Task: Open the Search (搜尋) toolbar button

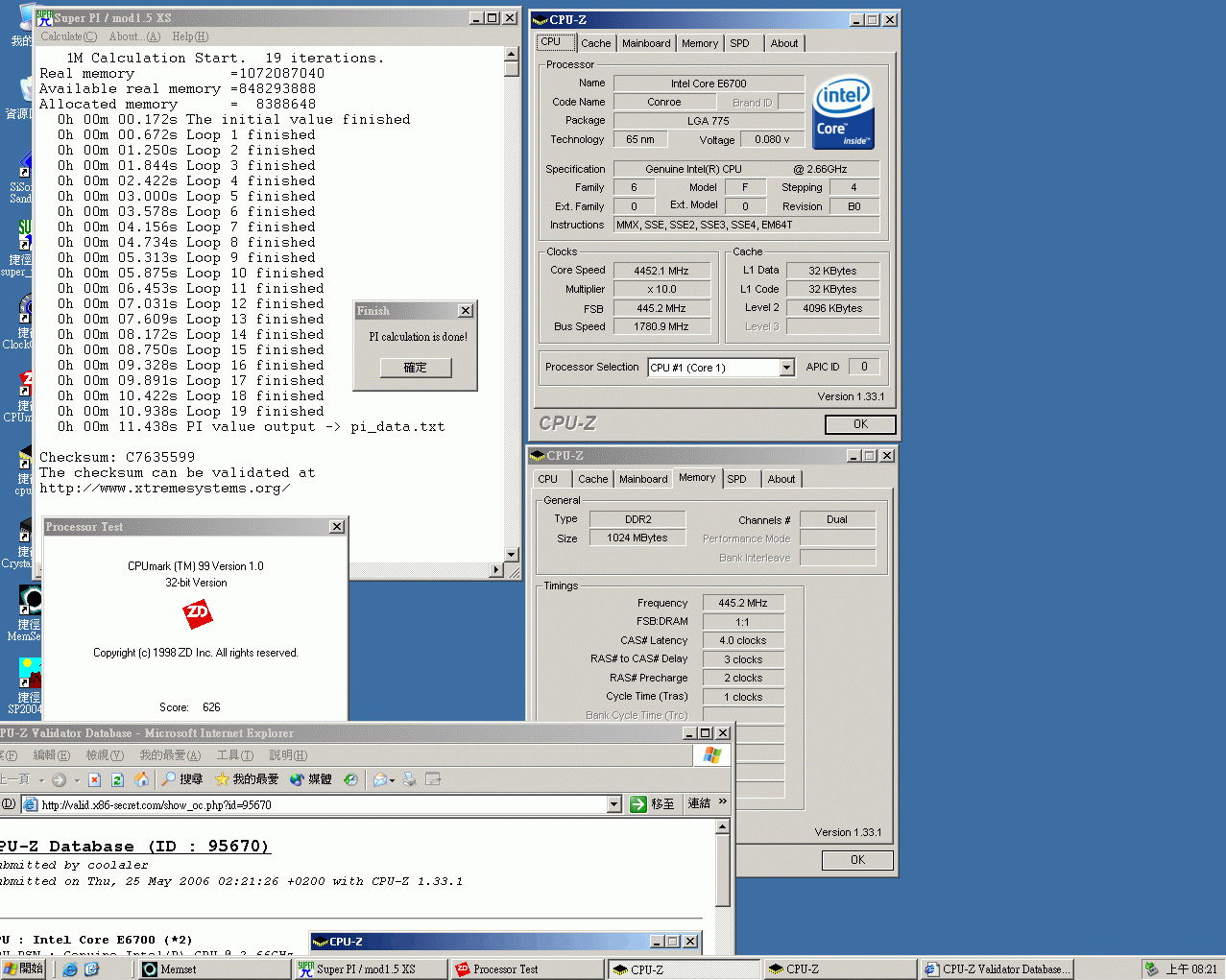Action: (181, 779)
